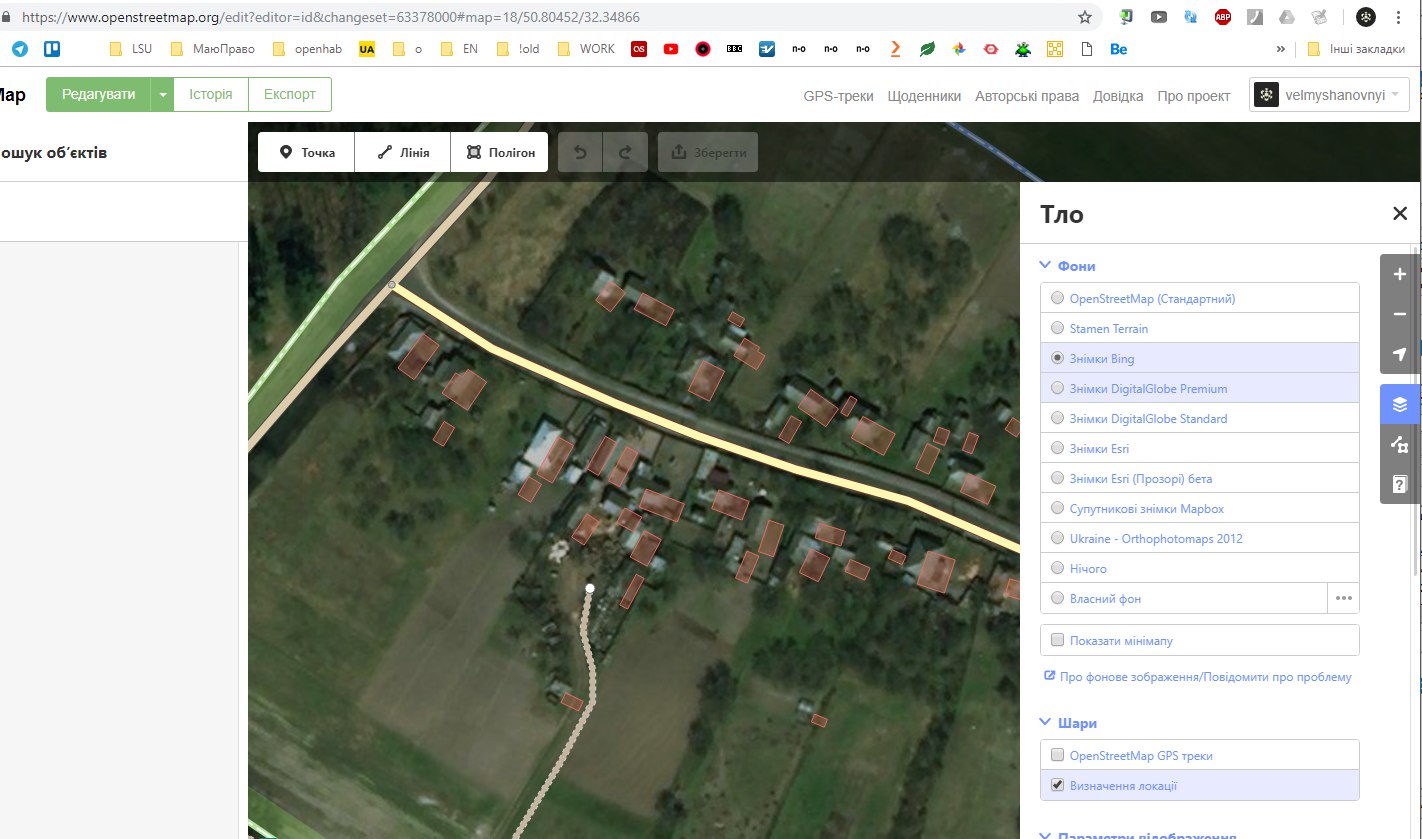
Task: Select the Точка (point) tool
Action: click(306, 153)
